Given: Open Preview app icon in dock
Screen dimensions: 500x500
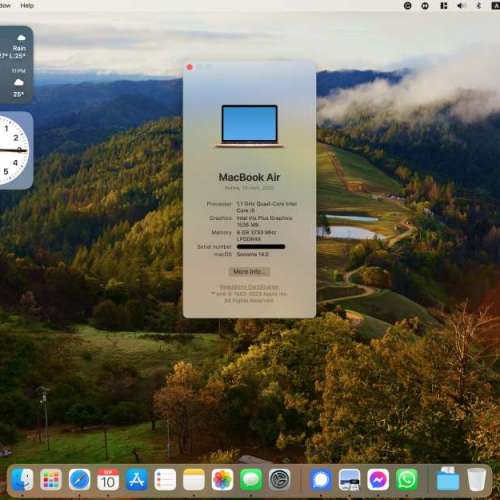Looking at the screenshot, I should [x=349, y=480].
